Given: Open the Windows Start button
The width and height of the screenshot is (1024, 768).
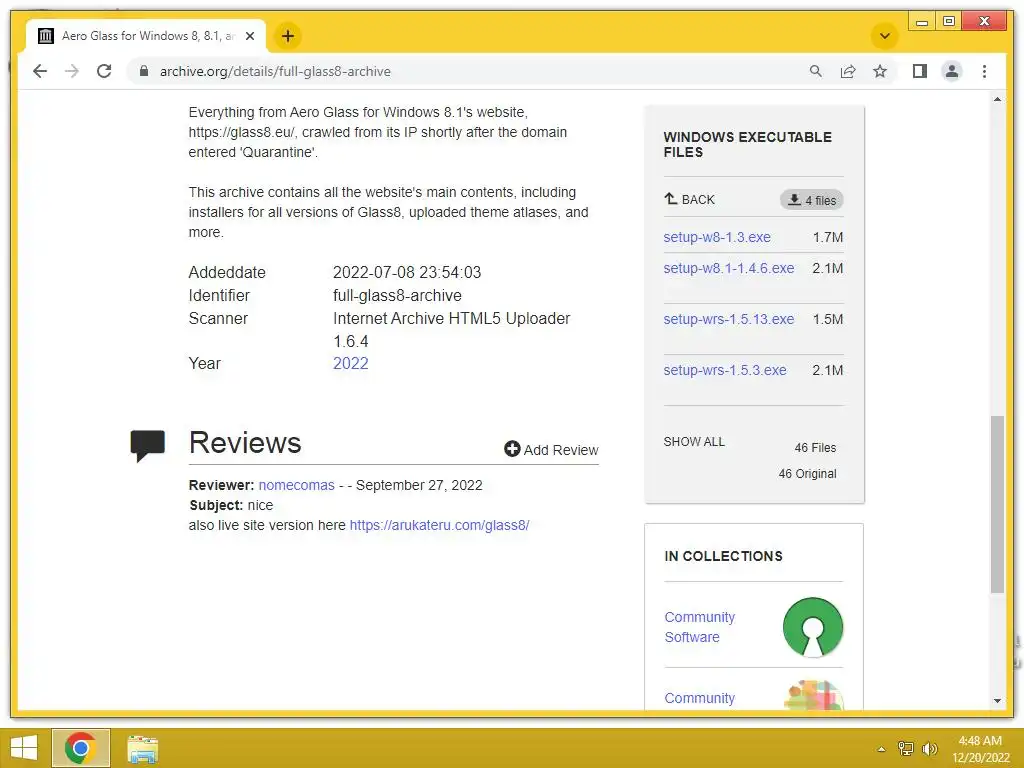Looking at the screenshot, I should [x=24, y=748].
